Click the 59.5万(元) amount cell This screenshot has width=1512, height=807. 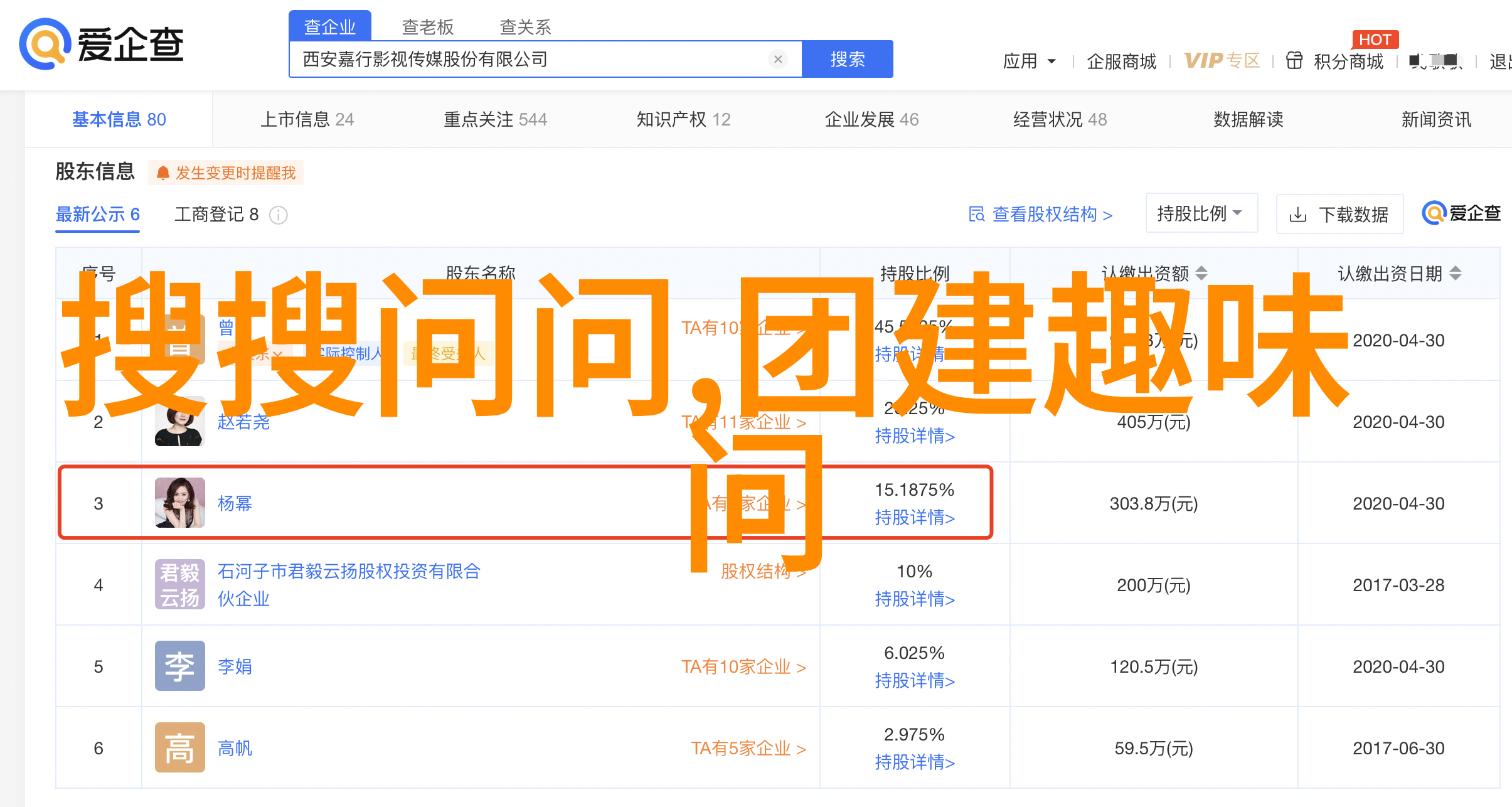(1154, 748)
